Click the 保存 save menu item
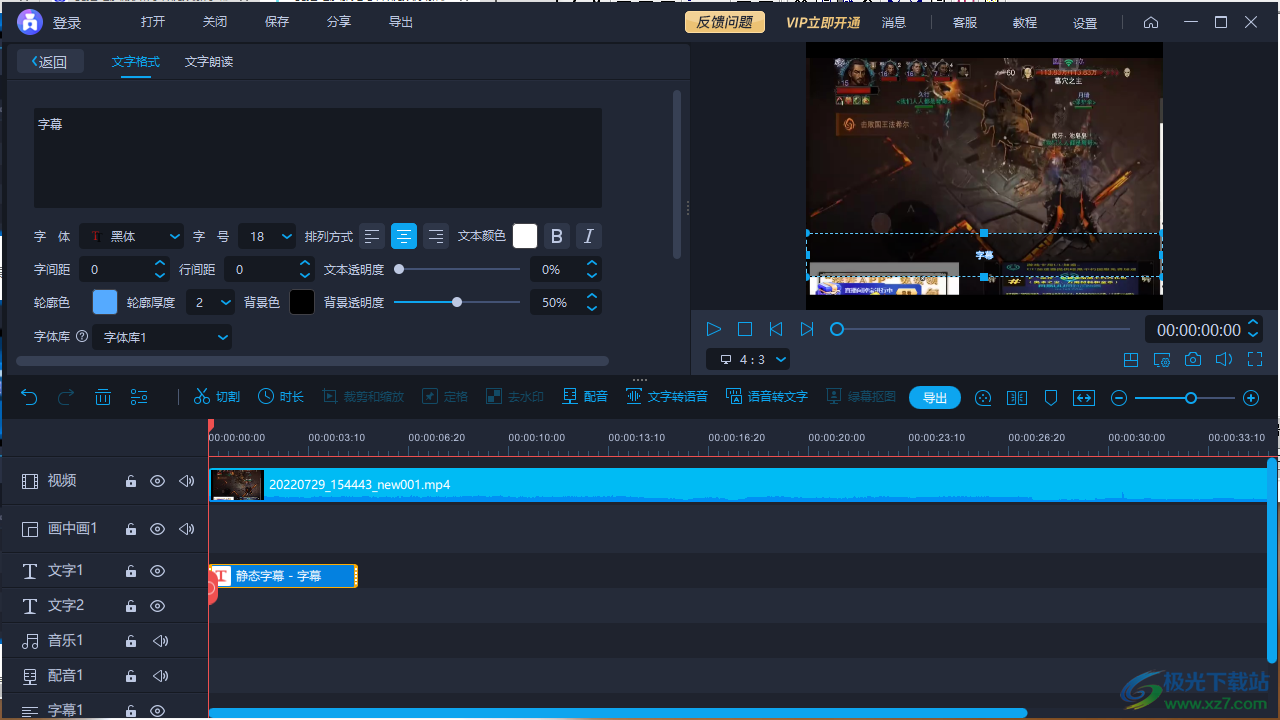 [277, 22]
